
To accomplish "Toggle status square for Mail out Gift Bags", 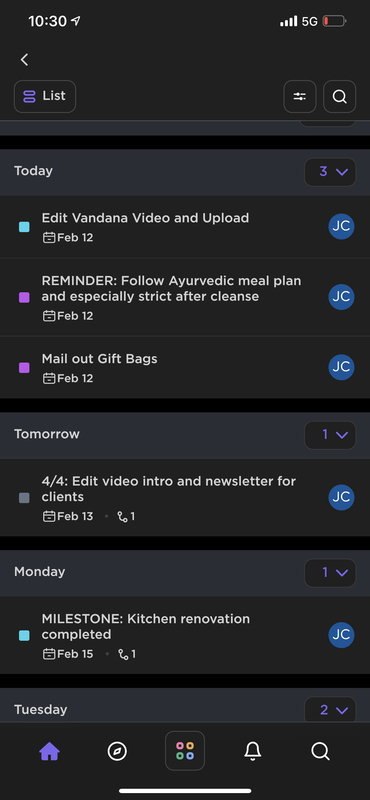I will [x=24, y=367].
